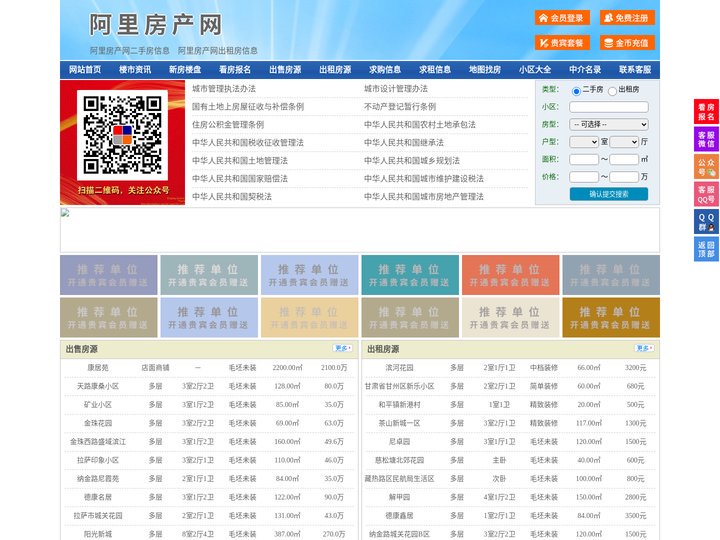Open the 贵宾套餐 VIP package button
This screenshot has width=720, height=540.
562,43
